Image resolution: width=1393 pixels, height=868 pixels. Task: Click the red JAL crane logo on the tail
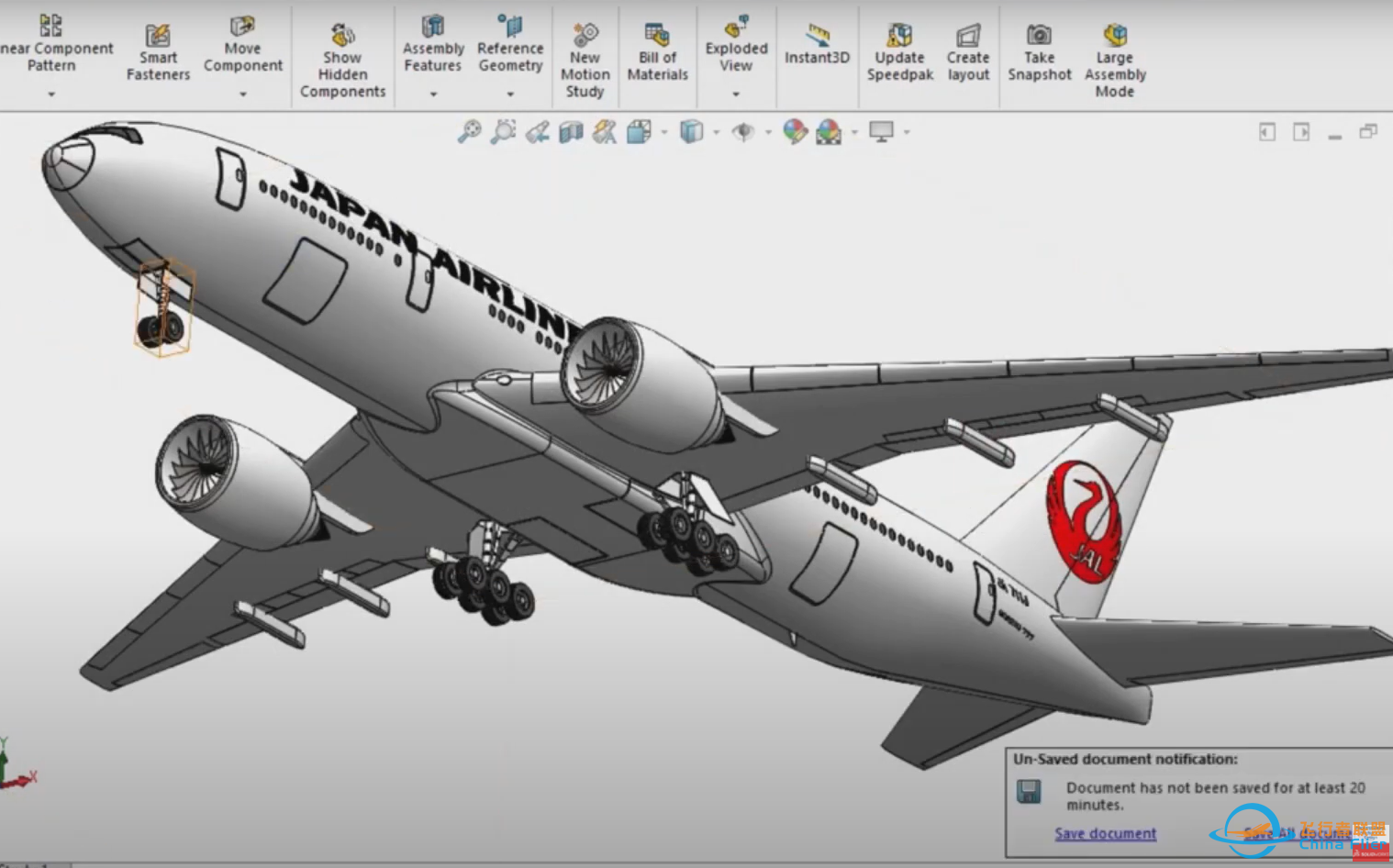coord(1083,521)
